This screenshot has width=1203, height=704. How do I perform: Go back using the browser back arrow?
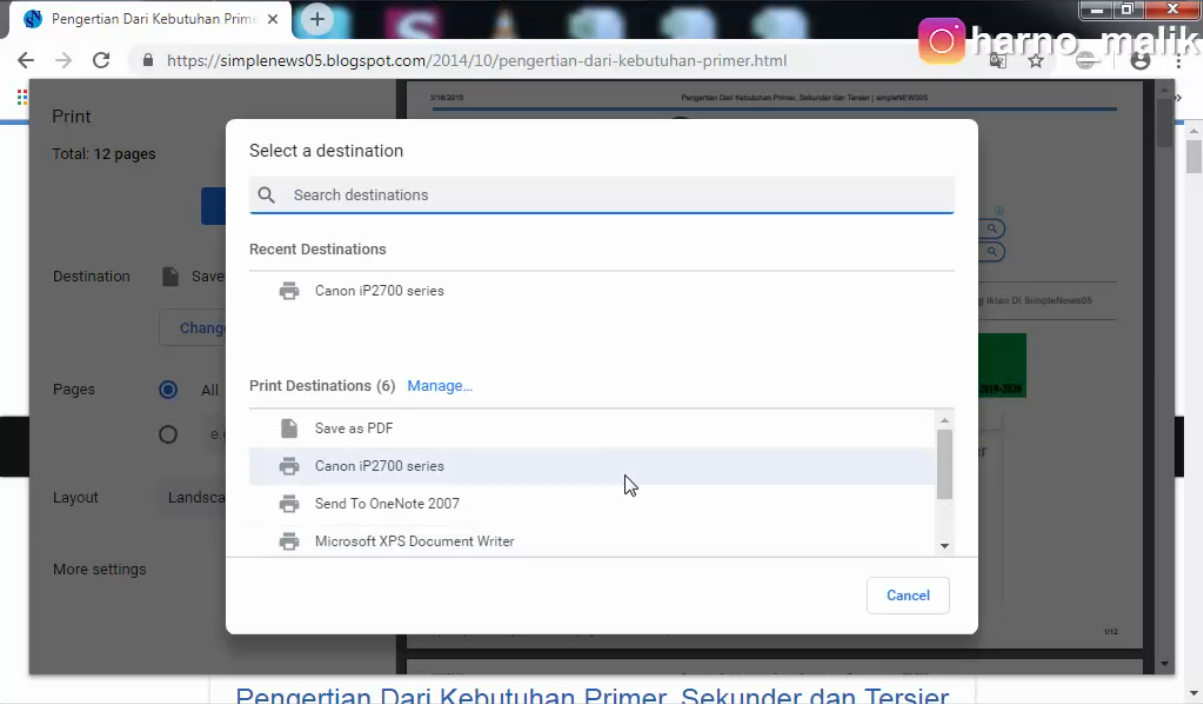pos(25,60)
